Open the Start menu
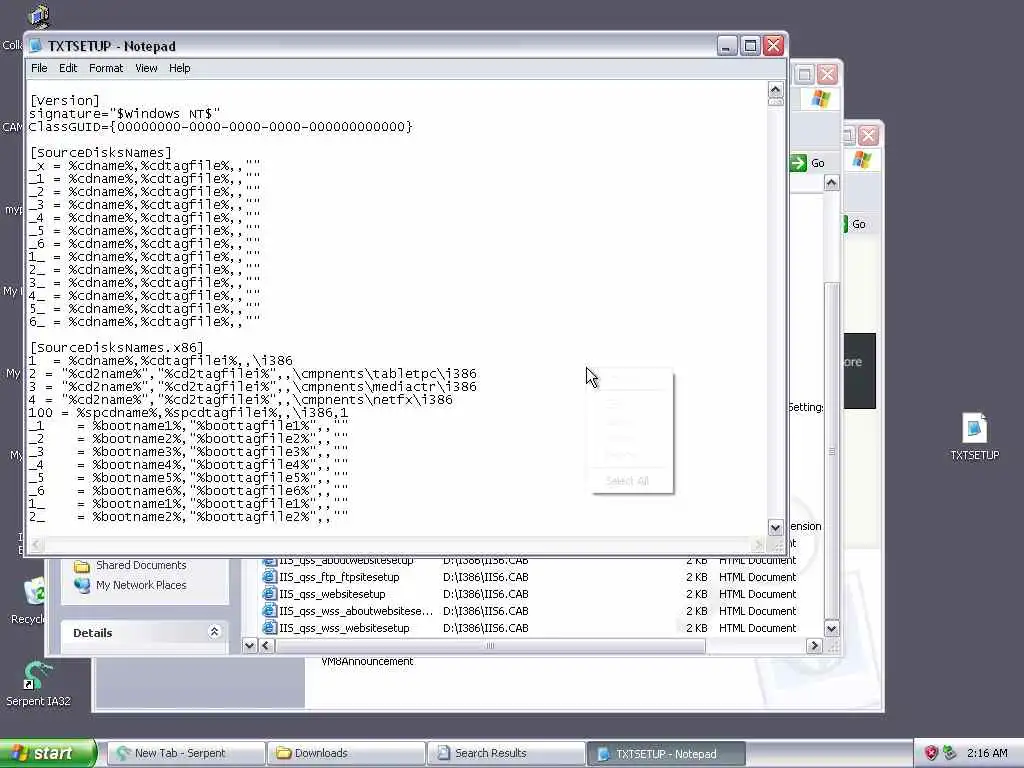This screenshot has height=768, width=1024. 47,753
